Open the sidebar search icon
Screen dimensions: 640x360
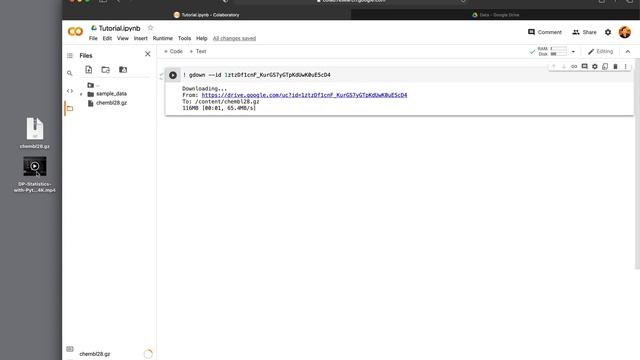click(x=70, y=73)
